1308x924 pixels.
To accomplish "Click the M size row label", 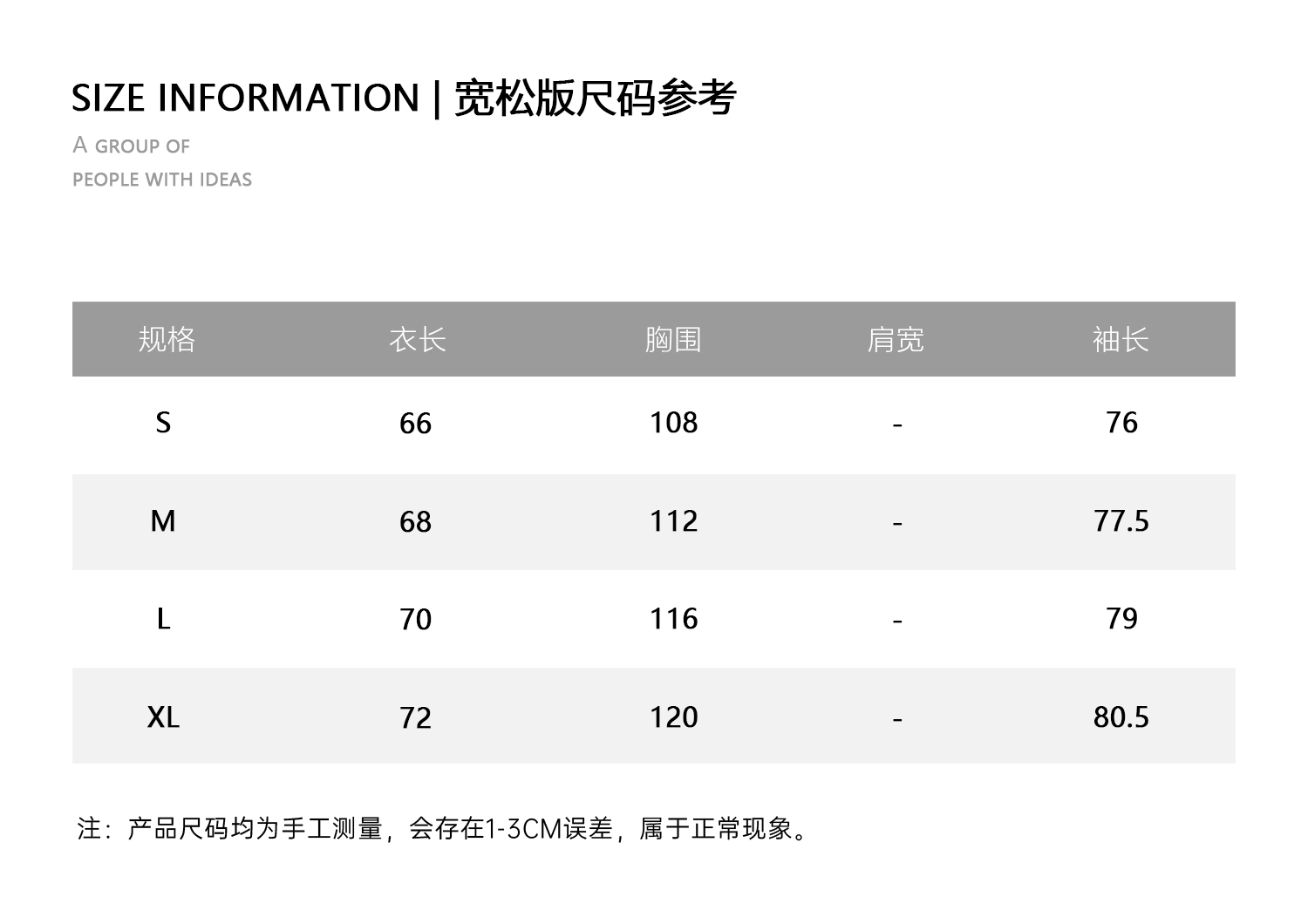I will coord(163,521).
